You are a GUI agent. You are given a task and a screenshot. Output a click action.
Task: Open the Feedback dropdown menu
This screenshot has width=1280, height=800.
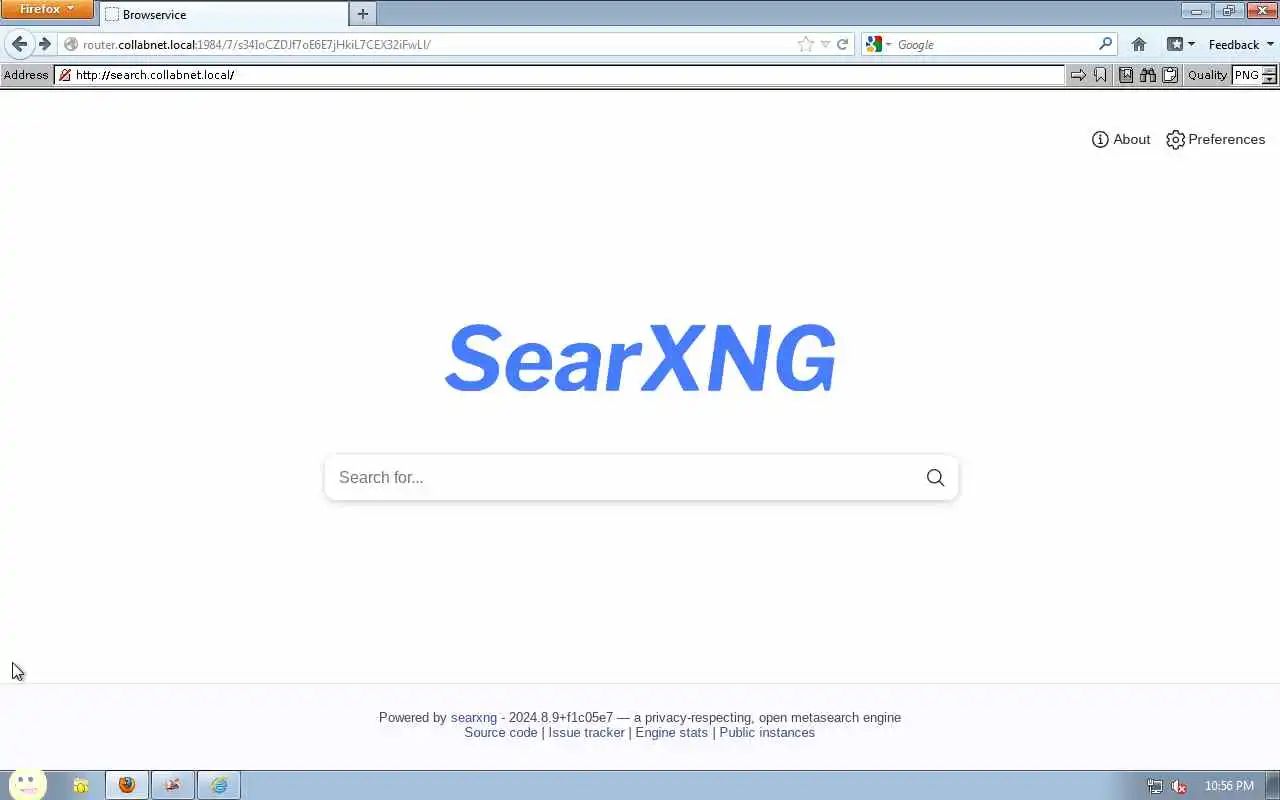1241,44
